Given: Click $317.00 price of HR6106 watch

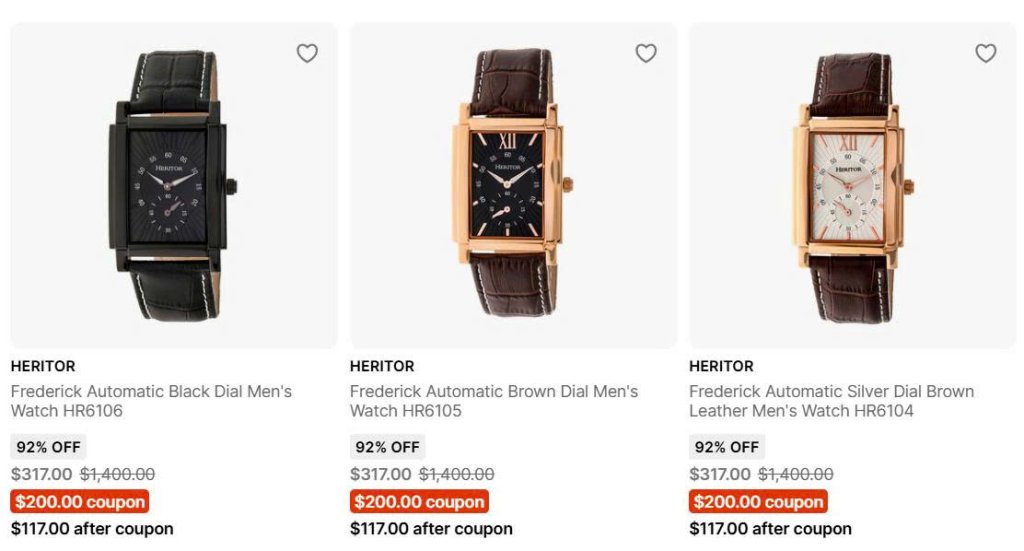Looking at the screenshot, I should point(41,474).
